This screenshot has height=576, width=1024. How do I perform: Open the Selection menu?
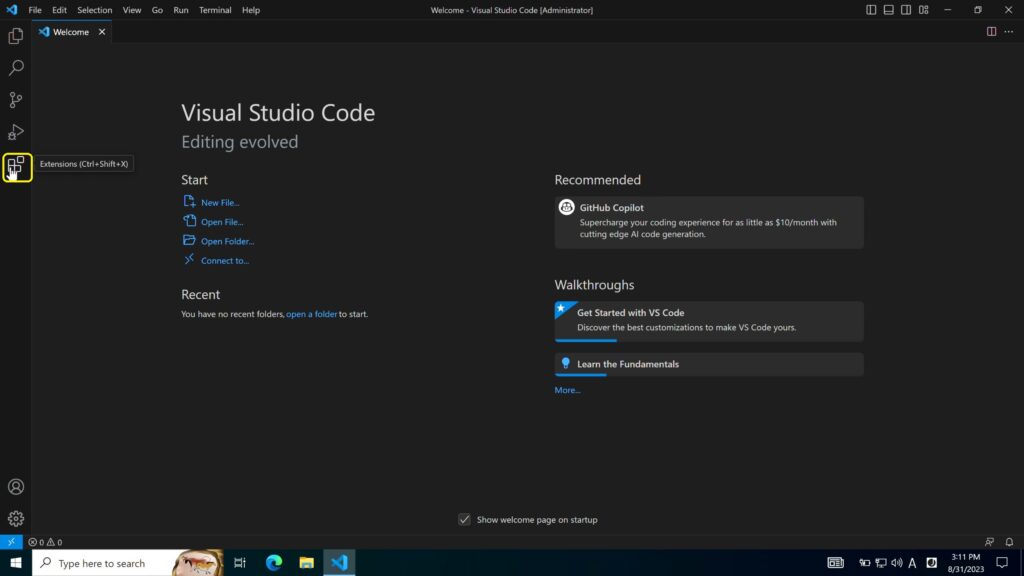coord(95,10)
